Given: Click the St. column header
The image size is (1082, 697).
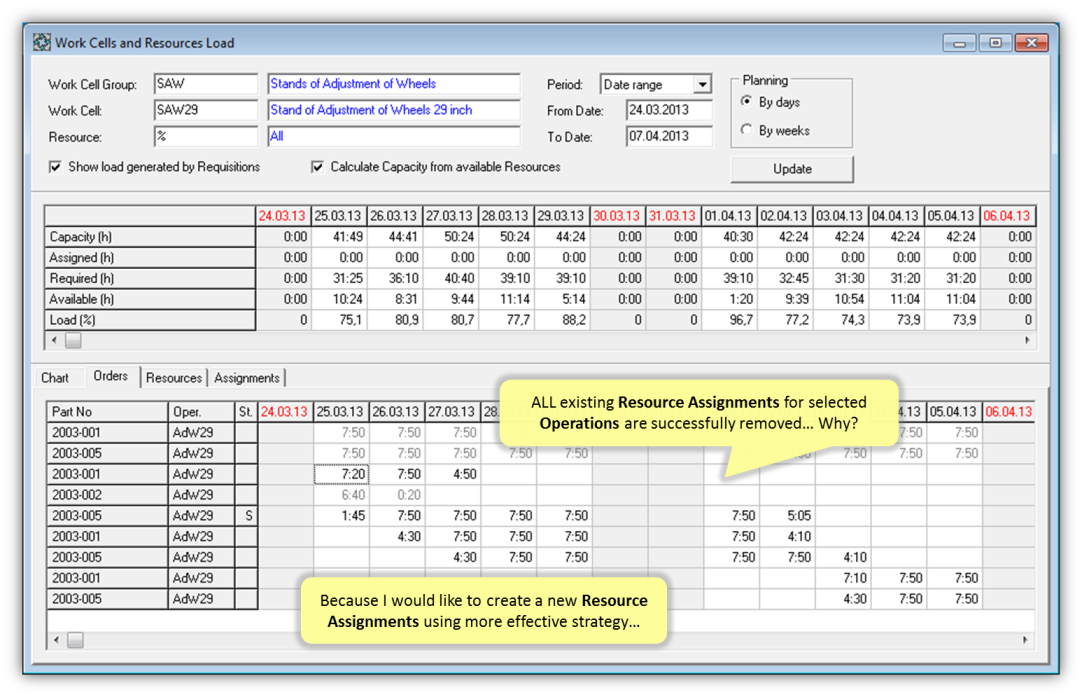Looking at the screenshot, I should [x=246, y=412].
